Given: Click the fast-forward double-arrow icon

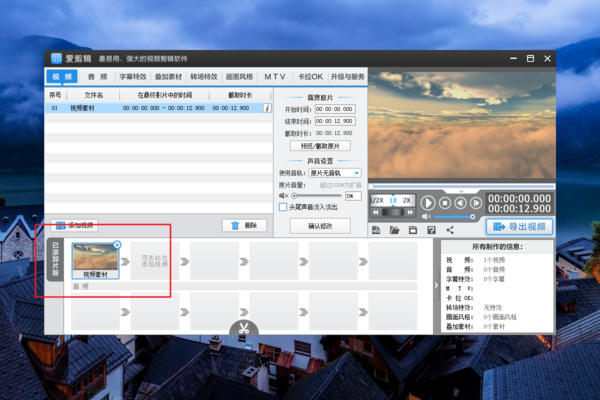Looking at the screenshot, I should click(410, 212).
